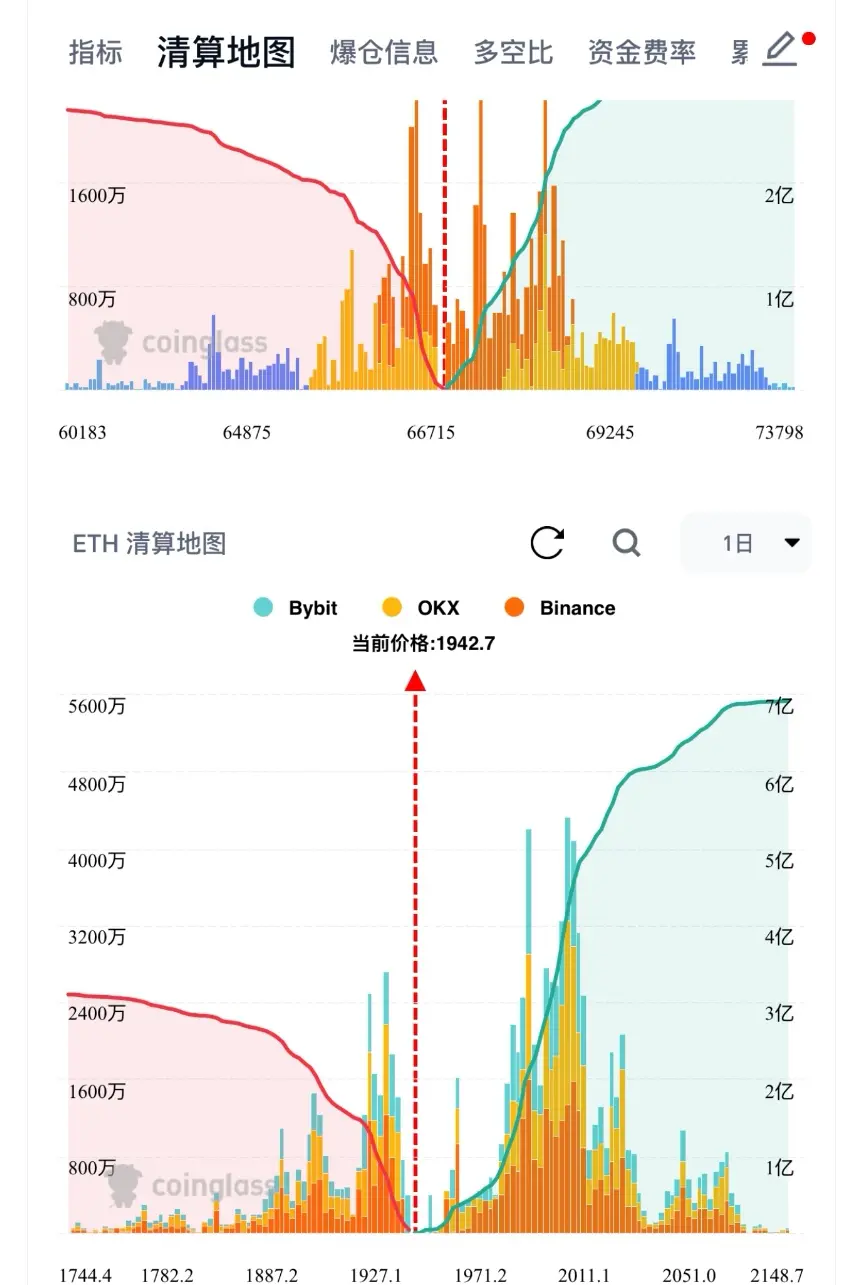Click the 66715 axis label in top chart
843x1285 pixels.
tap(431, 432)
